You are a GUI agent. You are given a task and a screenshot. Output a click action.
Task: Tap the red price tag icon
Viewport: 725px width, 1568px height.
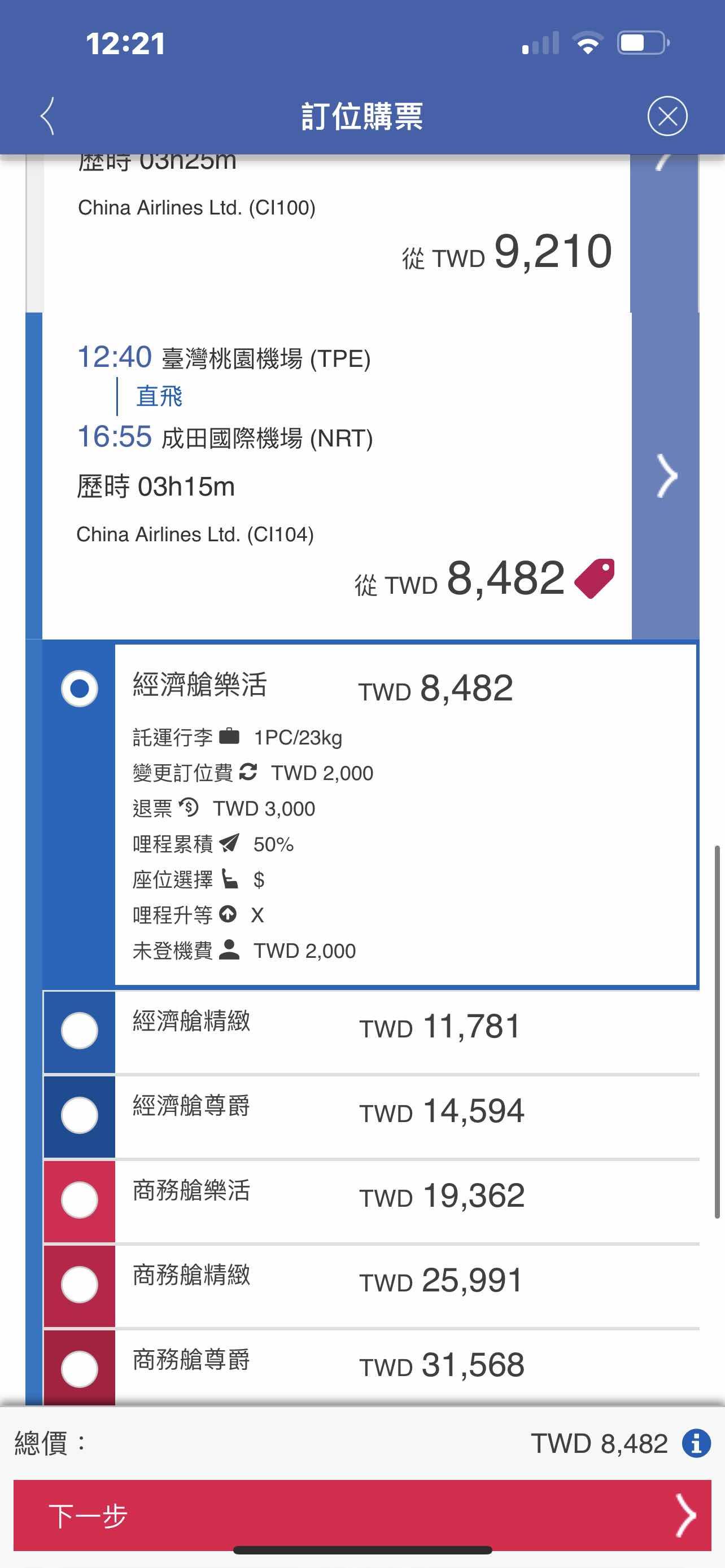594,578
